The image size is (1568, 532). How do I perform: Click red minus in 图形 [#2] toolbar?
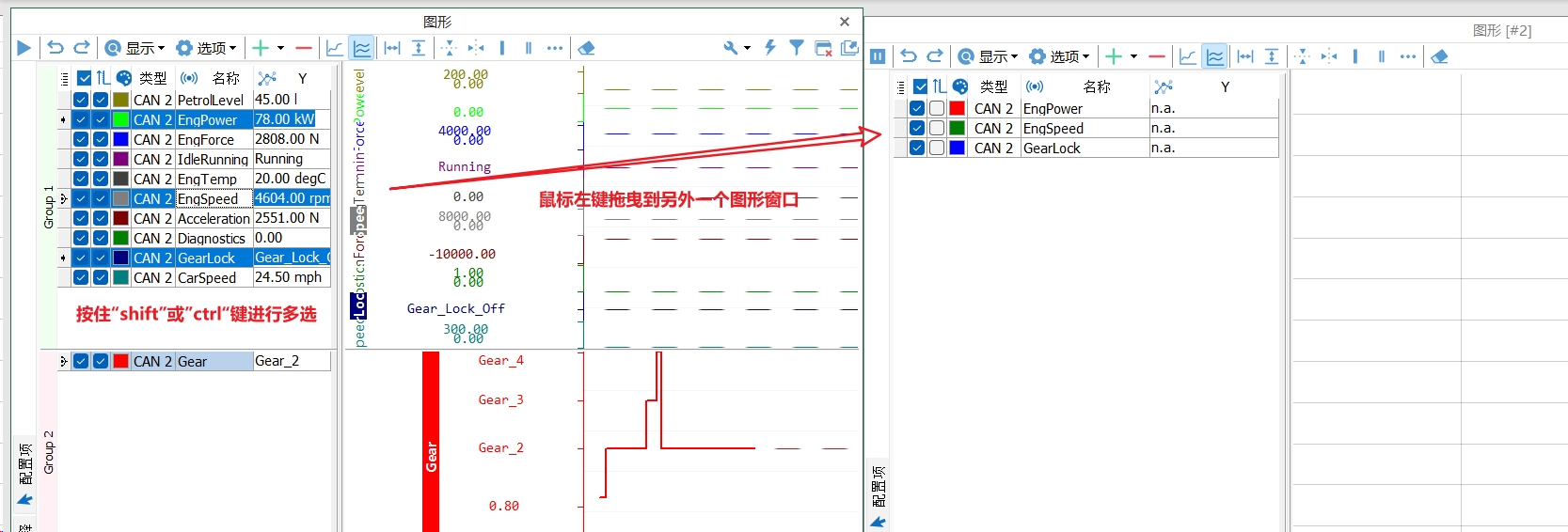(1157, 56)
